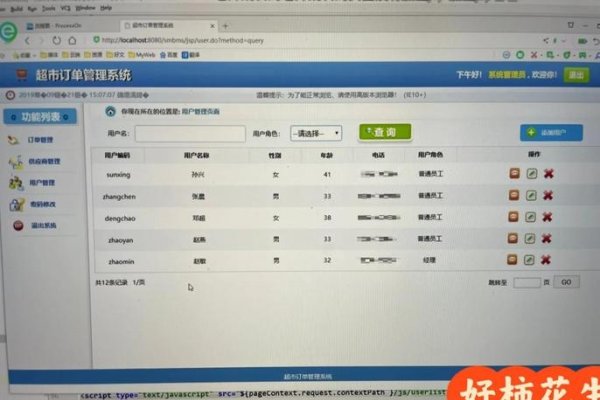Delete user zhangchen with red X
Viewport: 600px width, 400px height.
click(548, 195)
